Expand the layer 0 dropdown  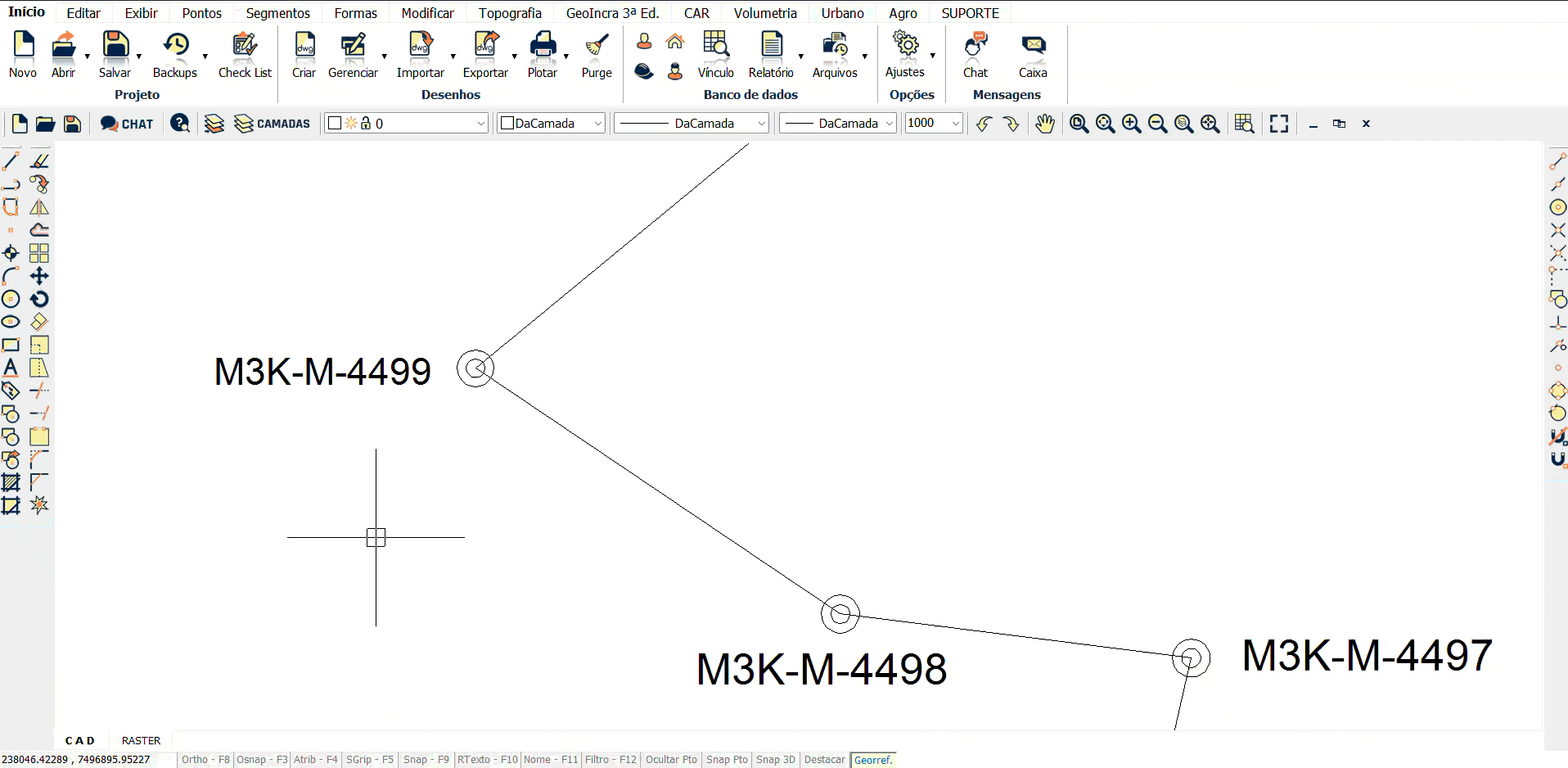pos(480,124)
